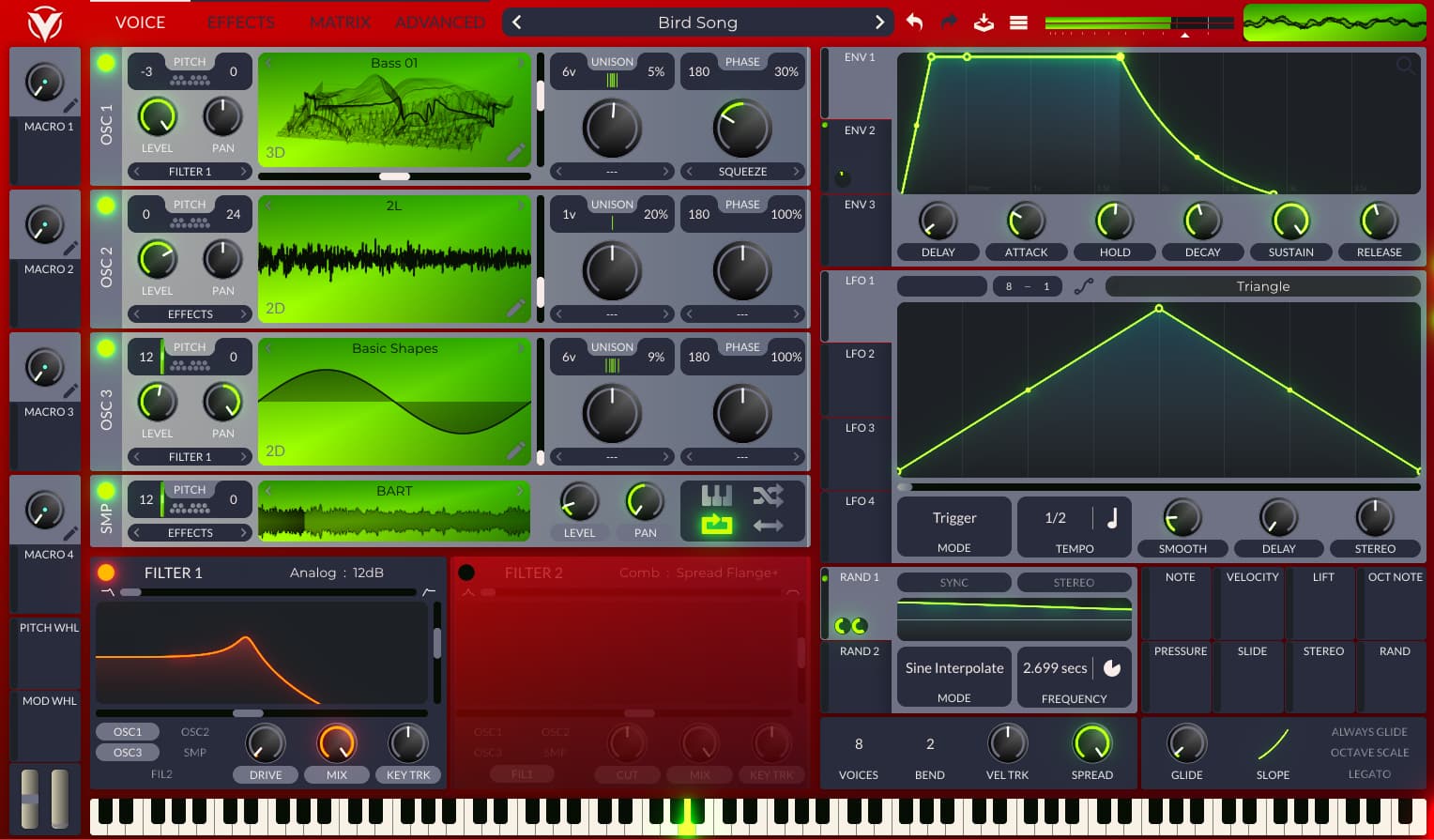This screenshot has height=840, width=1434.
Task: Open the MATRIX tab
Action: pyautogui.click(x=340, y=23)
